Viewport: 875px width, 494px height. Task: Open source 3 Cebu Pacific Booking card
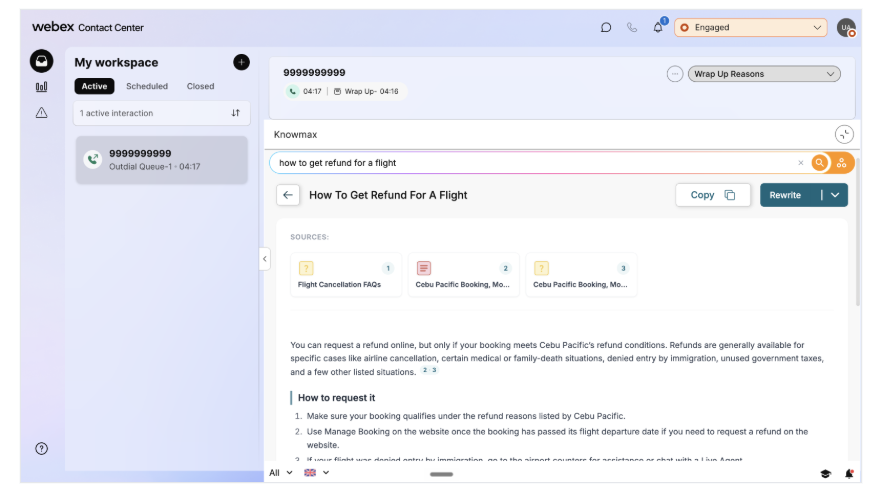581,275
